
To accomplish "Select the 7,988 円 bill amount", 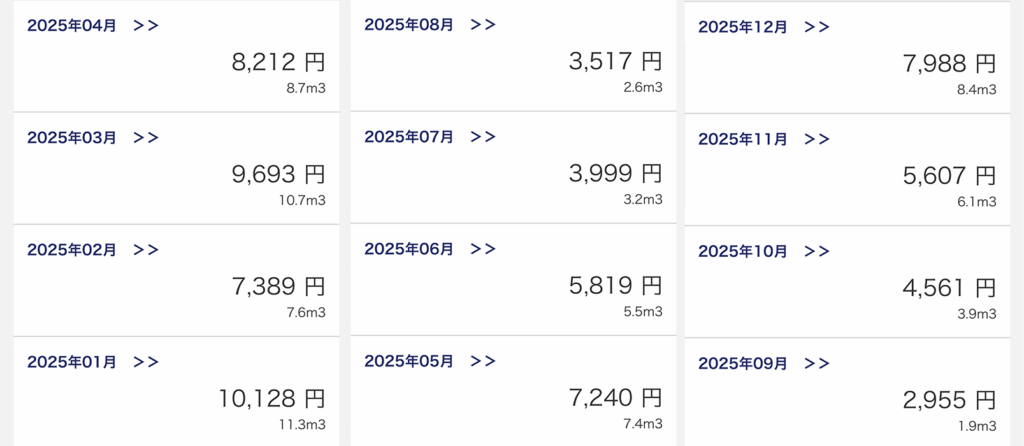I will (949, 64).
